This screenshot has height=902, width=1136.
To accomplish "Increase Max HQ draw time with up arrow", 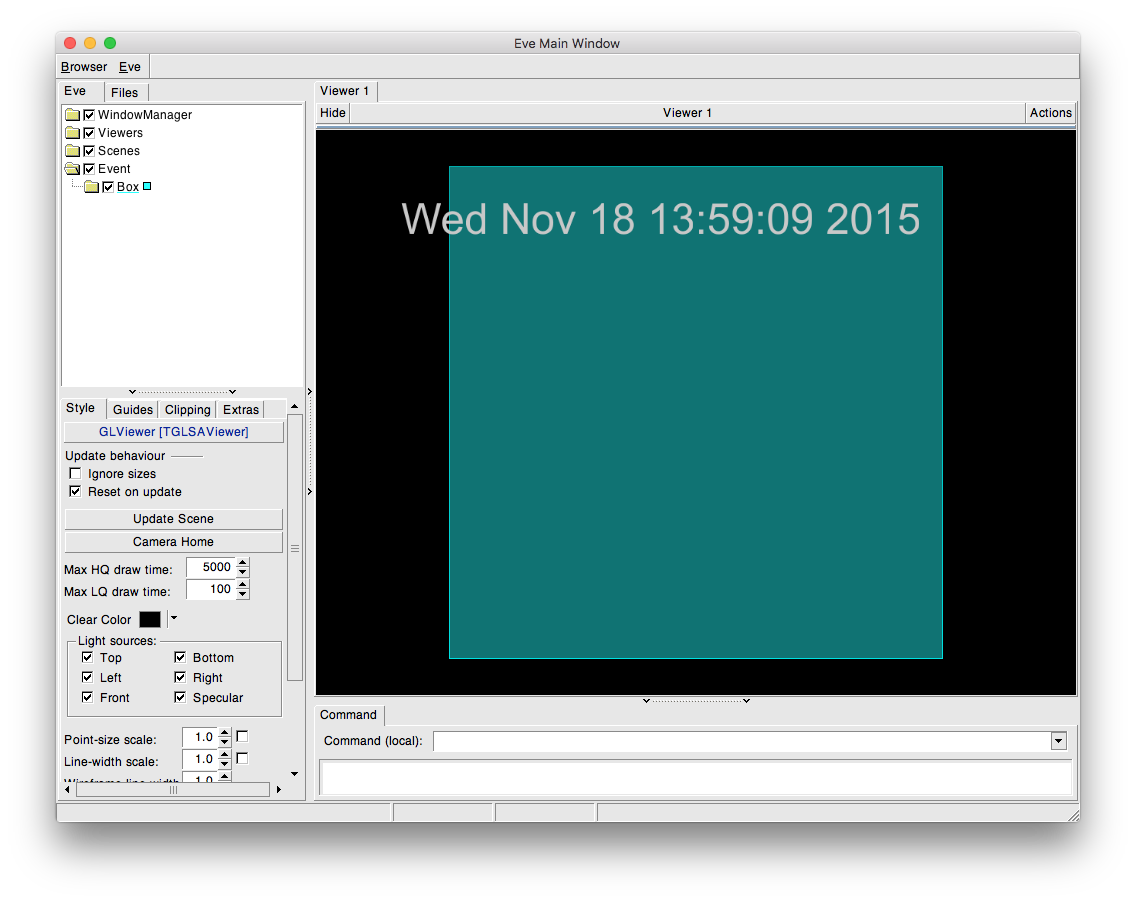I will point(243,563).
